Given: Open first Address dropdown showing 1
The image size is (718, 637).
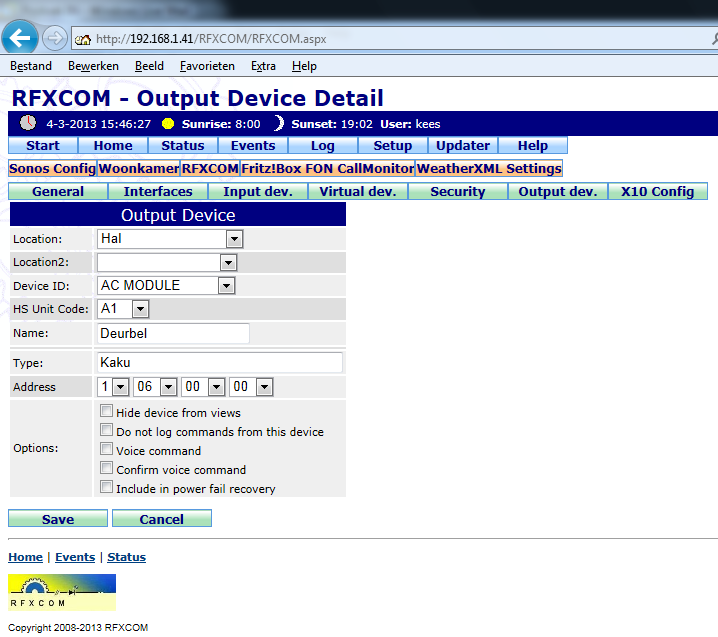Looking at the screenshot, I should point(113,387).
